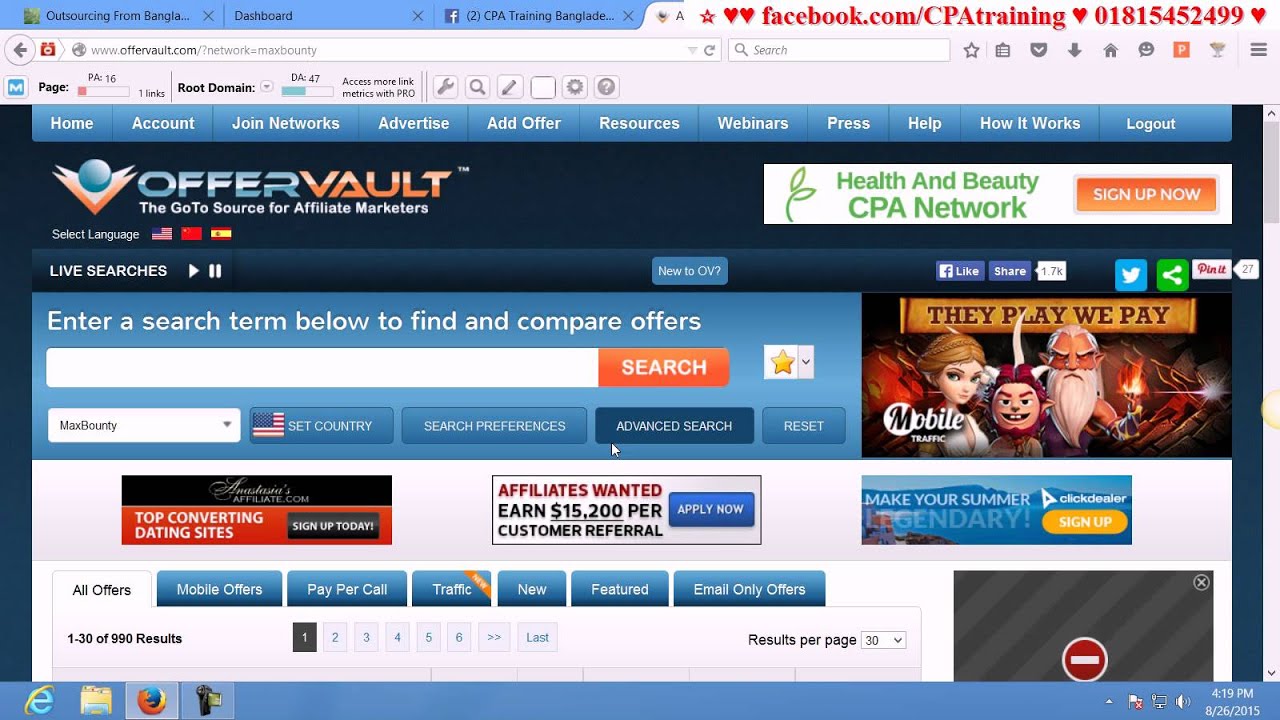The image size is (1280, 720).
Task: Click in the offer search text field
Action: pos(322,367)
